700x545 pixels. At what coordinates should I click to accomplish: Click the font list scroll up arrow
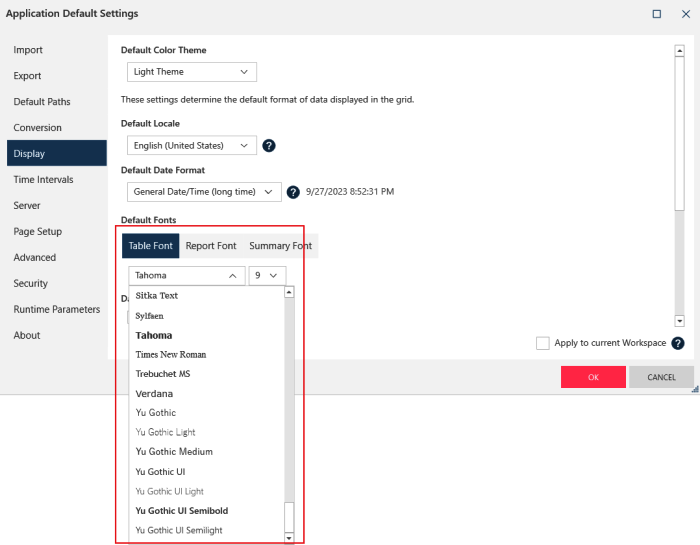[289, 292]
